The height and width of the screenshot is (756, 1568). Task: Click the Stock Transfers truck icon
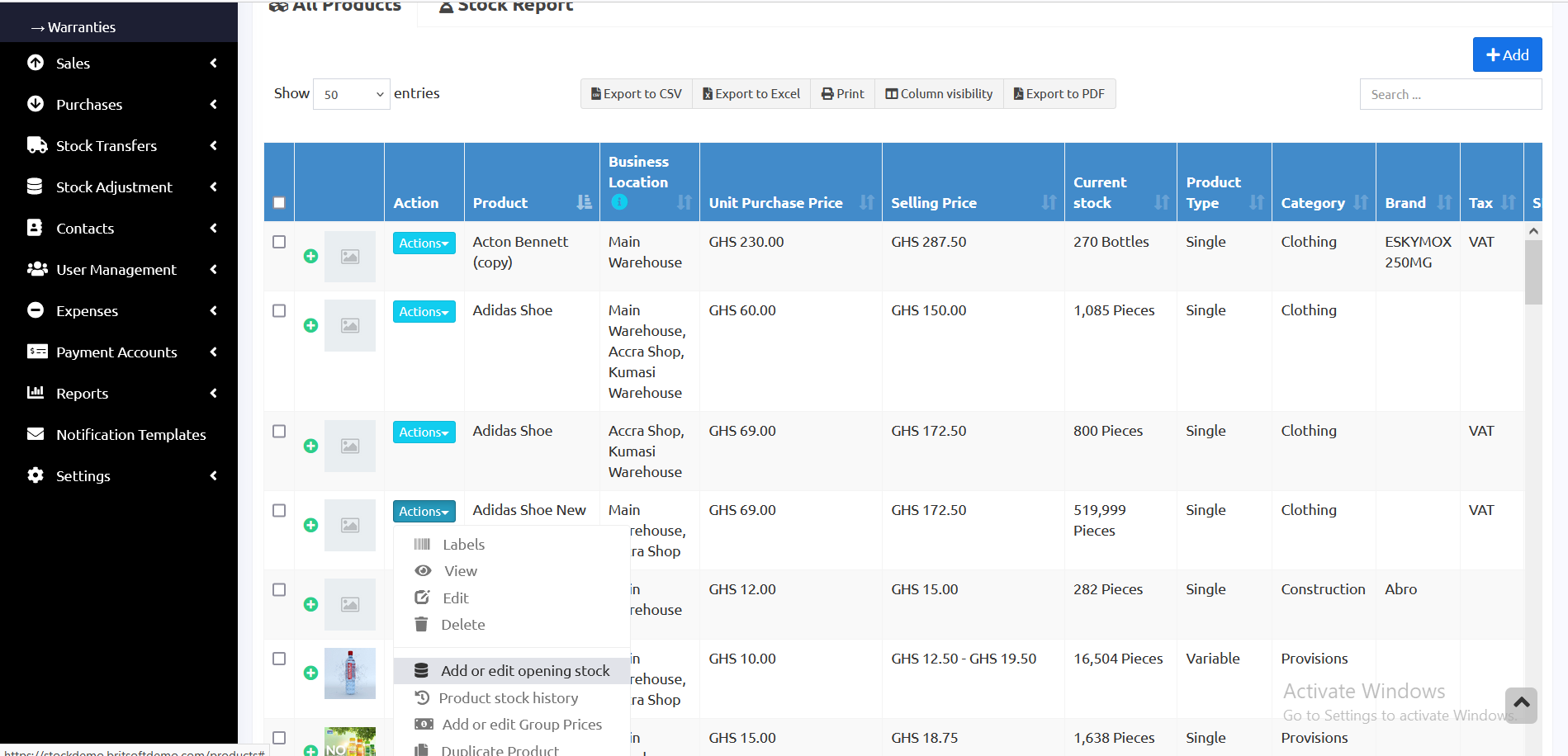click(36, 145)
